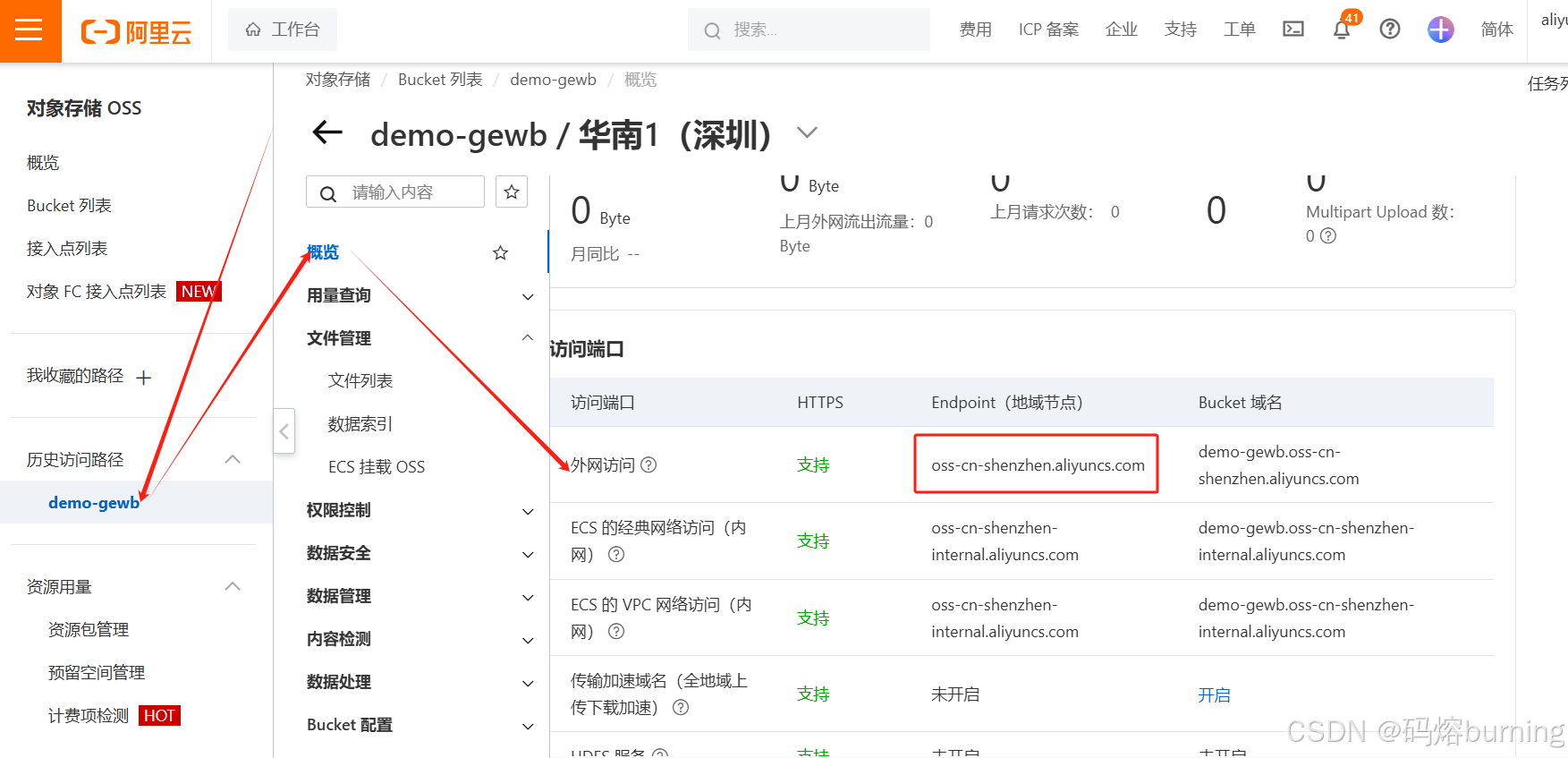1568x758 pixels.
Task: Open Bucket 列表 in the left sidebar
Action: tap(69, 206)
